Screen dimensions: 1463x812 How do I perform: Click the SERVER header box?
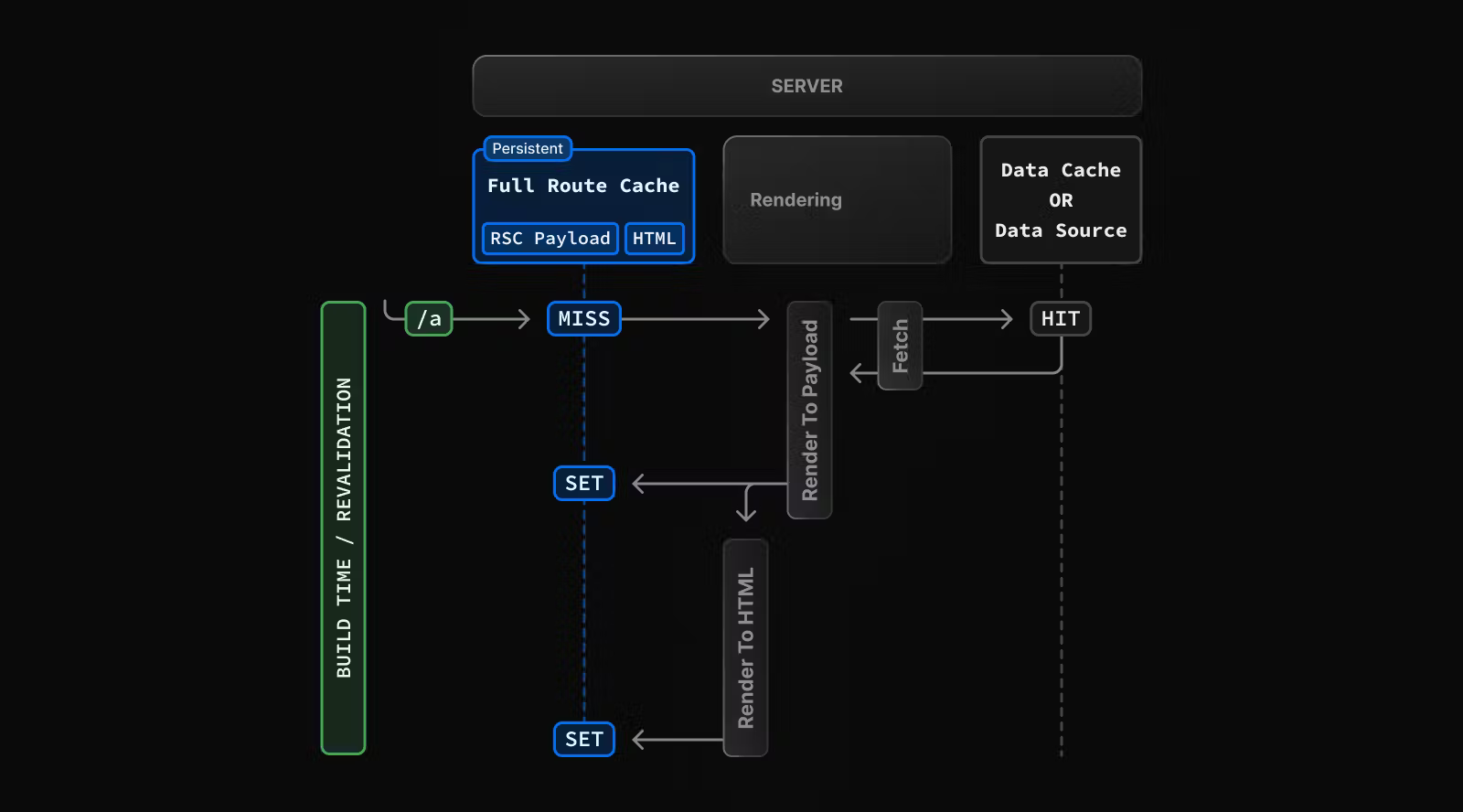[x=806, y=86]
